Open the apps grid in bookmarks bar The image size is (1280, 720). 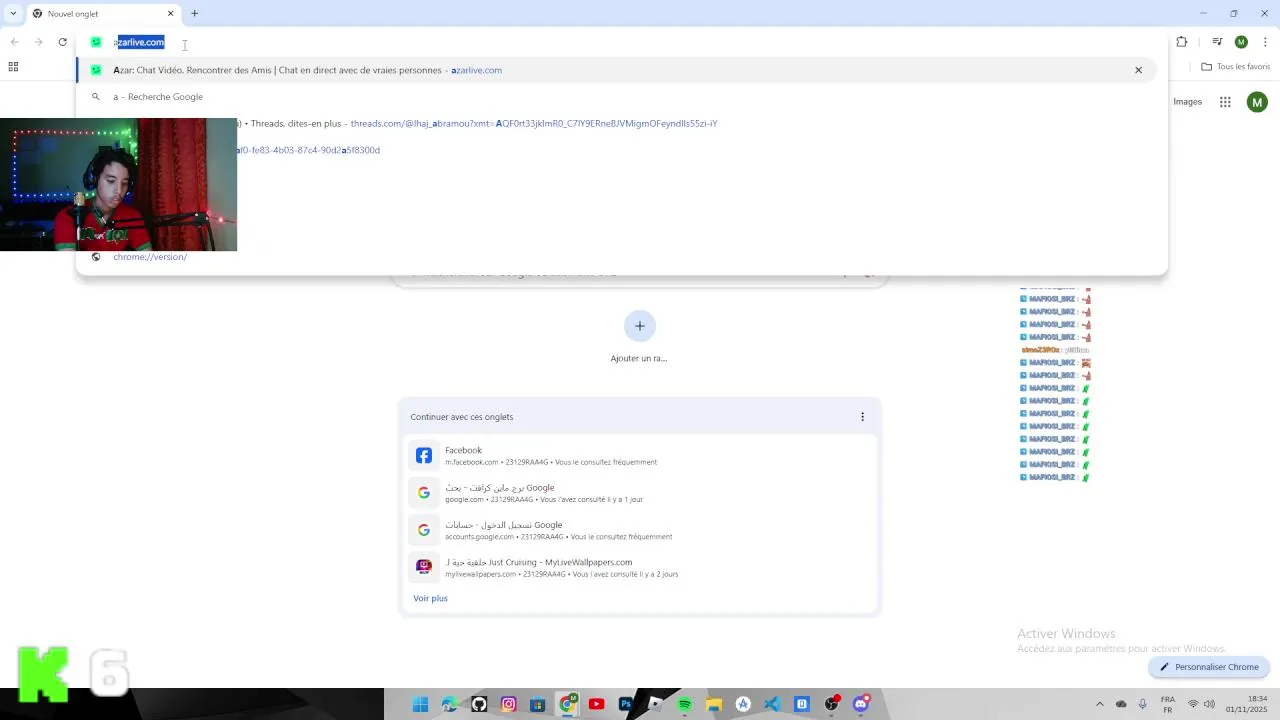coord(13,67)
